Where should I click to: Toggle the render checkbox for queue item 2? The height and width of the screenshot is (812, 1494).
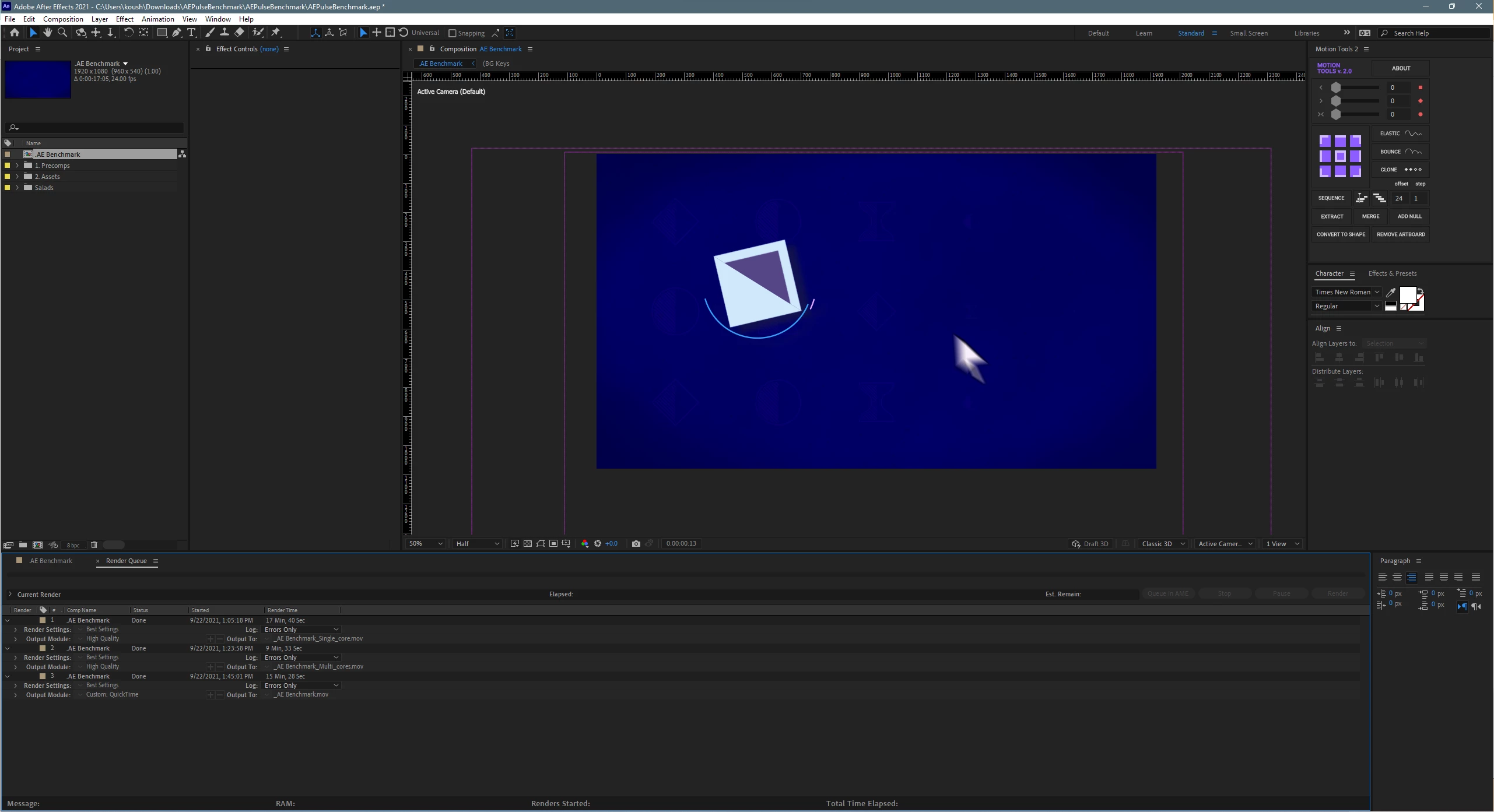23,648
